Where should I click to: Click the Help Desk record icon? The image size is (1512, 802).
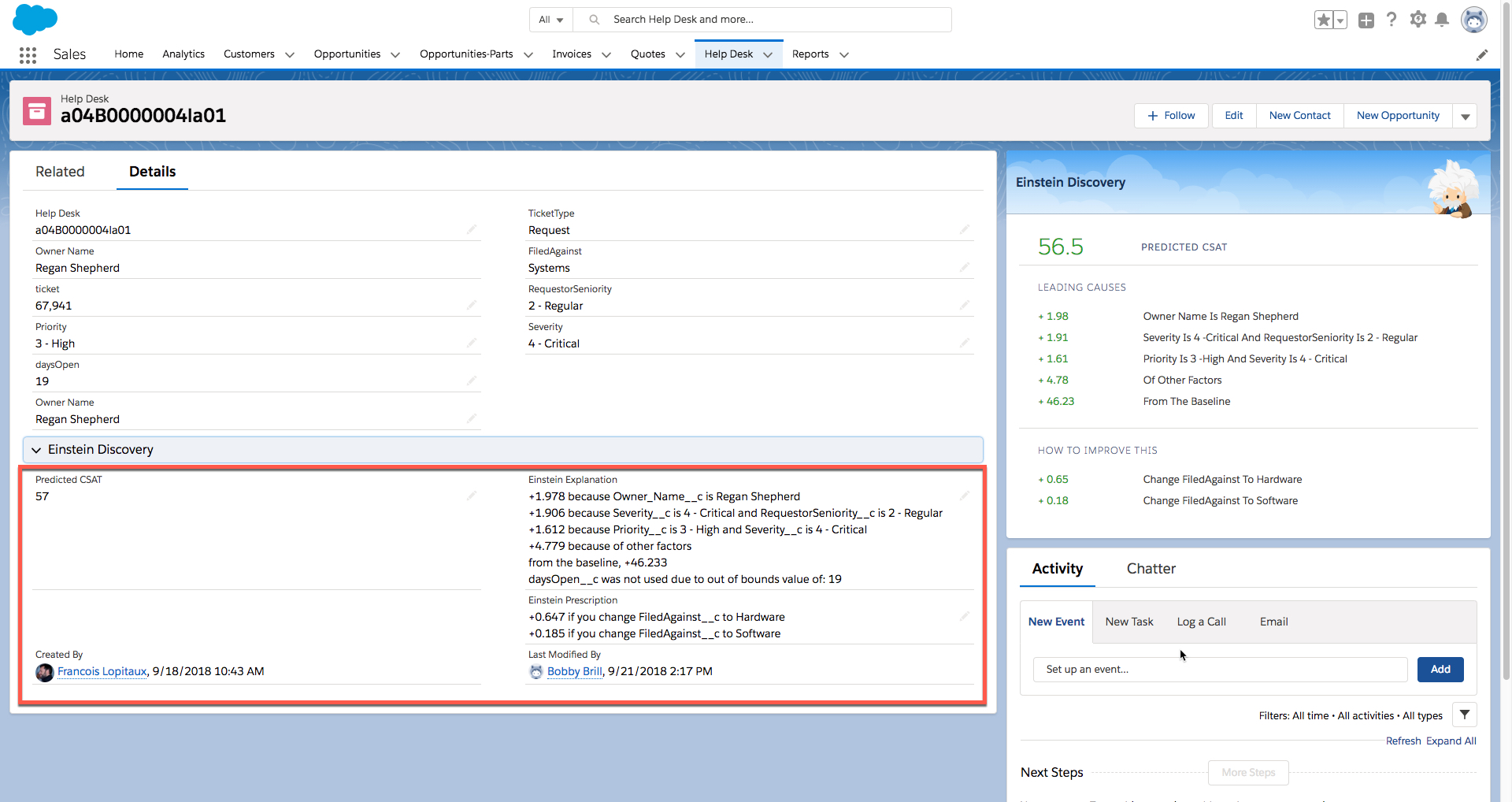tap(37, 111)
